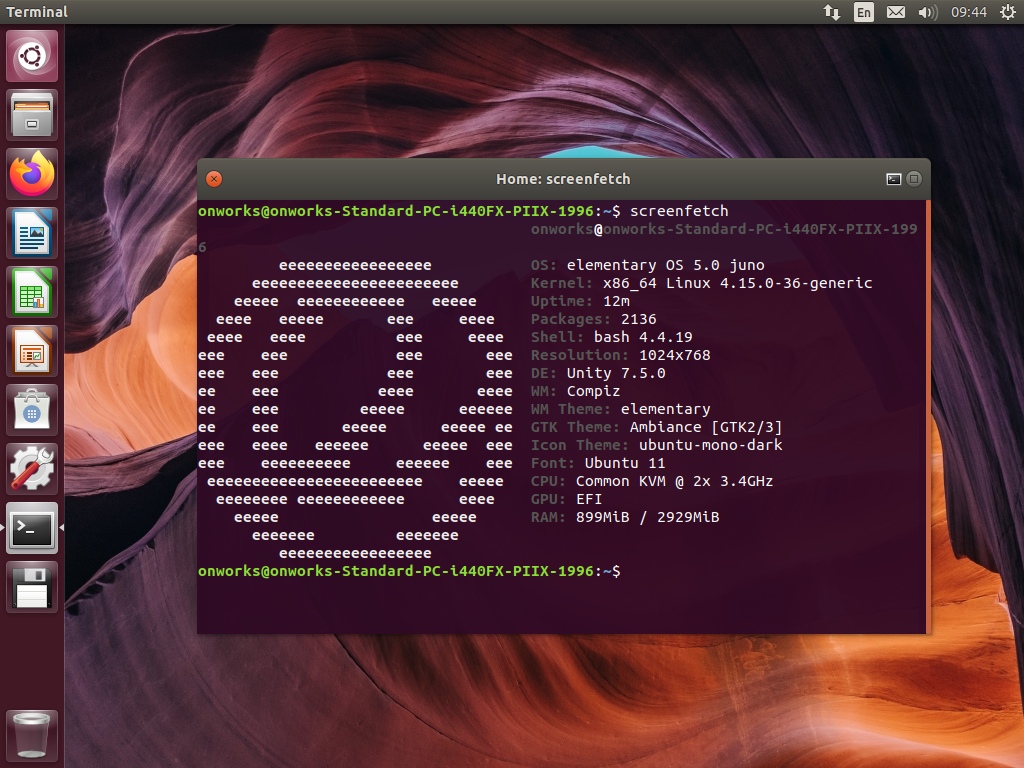Screen dimensions: 1024x768
Task: Click 'CPU: Common KVM @ 2x 3.4GHz'
Action: coord(652,481)
